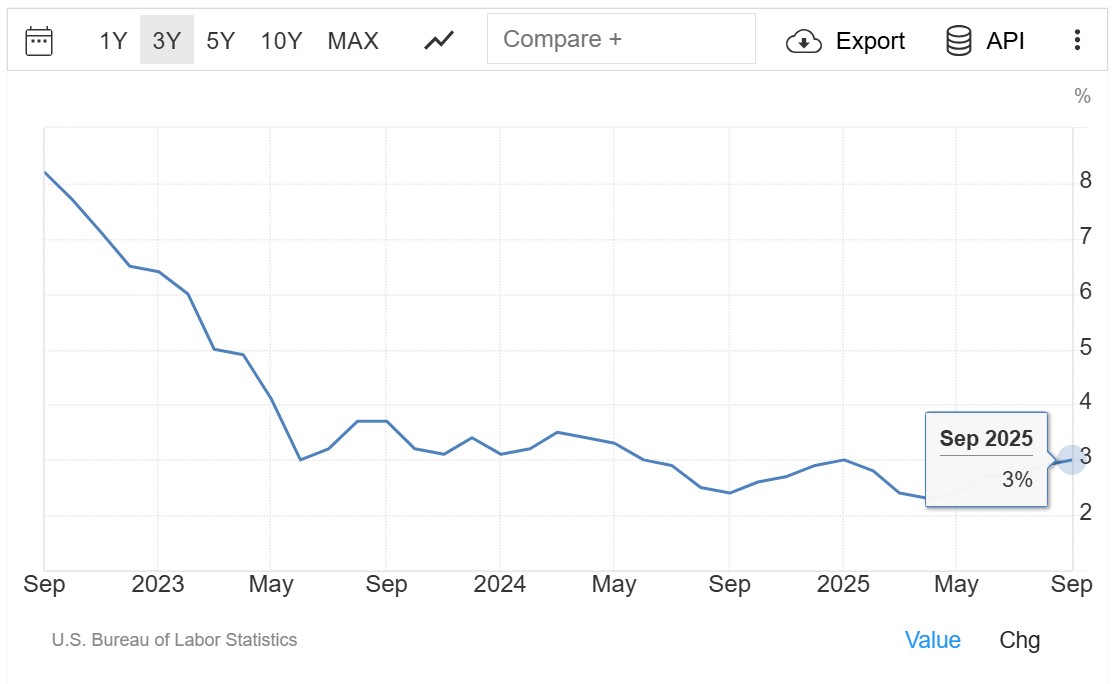This screenshot has height=684, width=1117.
Task: Click the Sep 2025 data point marker
Action: [x=1072, y=460]
